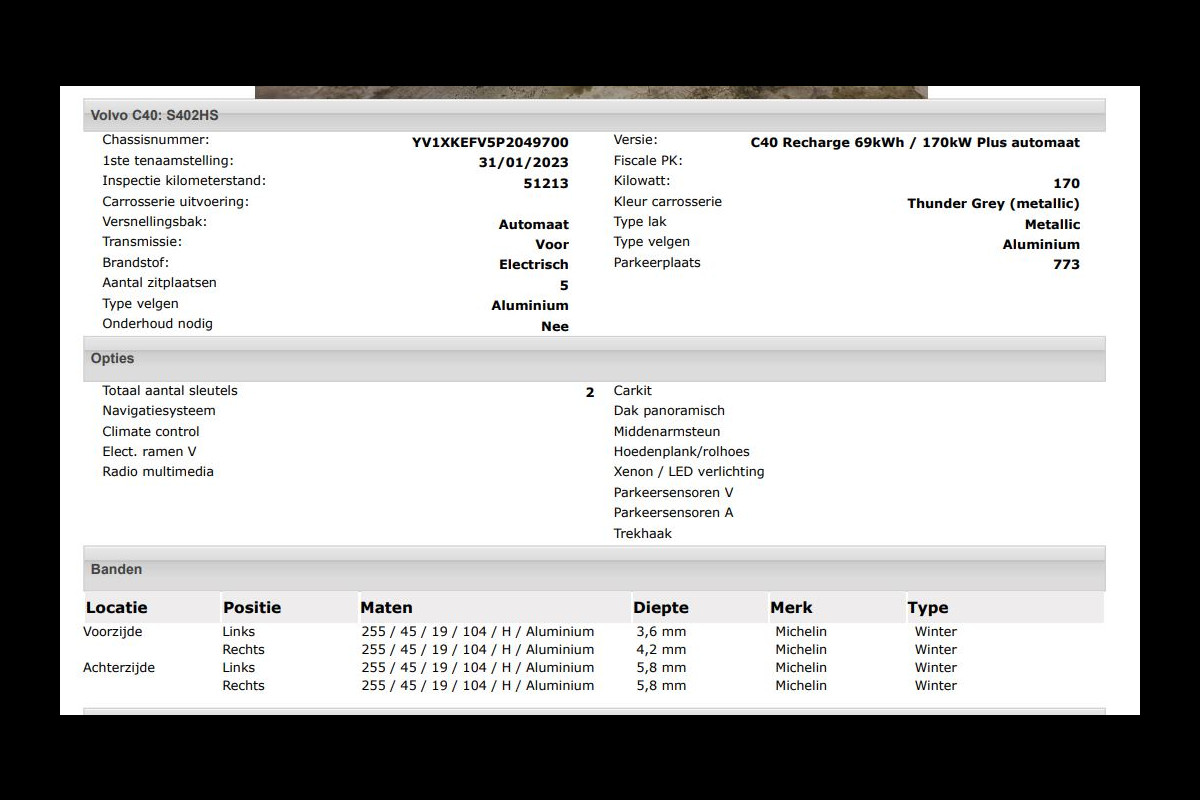Sort by the Maten column header
1200x800 pixels.
[x=386, y=607]
